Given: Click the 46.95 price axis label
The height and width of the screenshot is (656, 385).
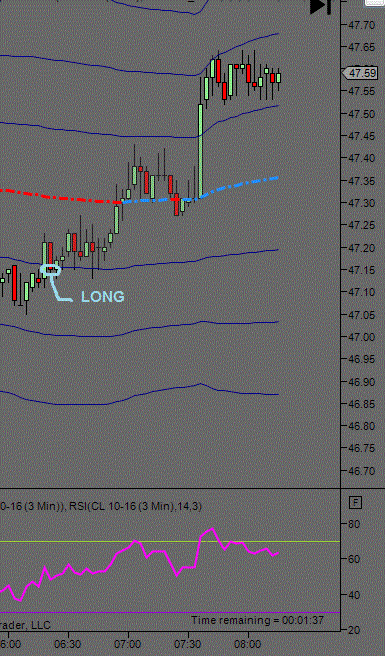Looking at the screenshot, I should 361,359.
